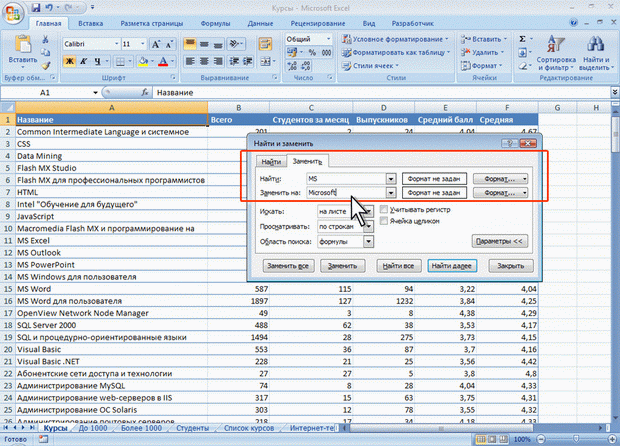Image resolution: width=620 pixels, height=446 pixels.
Task: Expand the Name Box A1 dropdown
Action: (95, 93)
